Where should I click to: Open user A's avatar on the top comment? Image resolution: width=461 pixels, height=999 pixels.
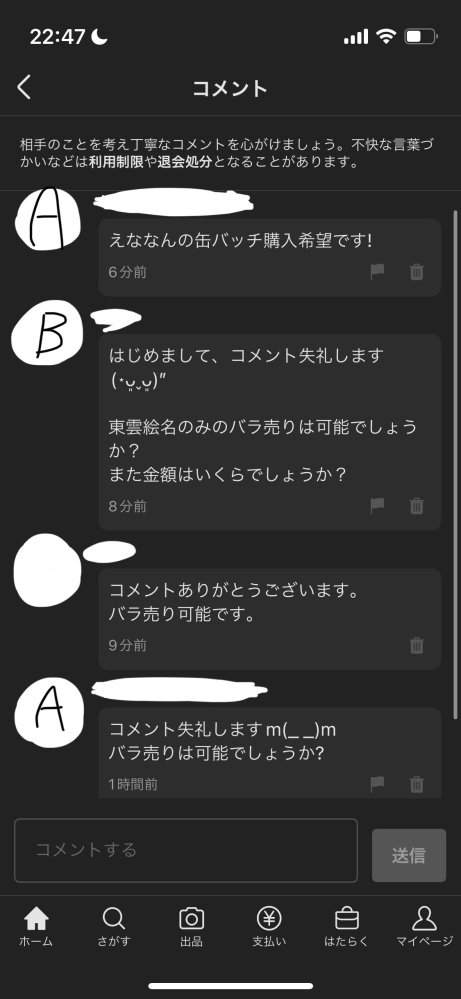48,221
